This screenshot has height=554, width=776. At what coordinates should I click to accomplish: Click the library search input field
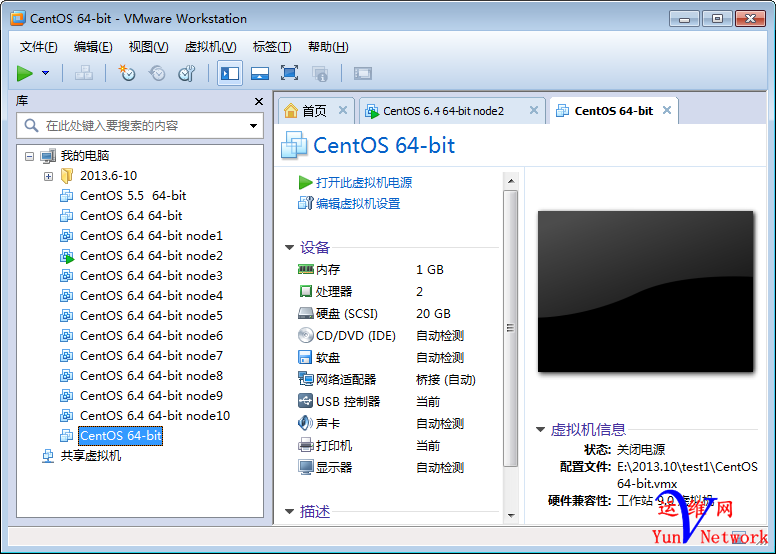(x=140, y=126)
